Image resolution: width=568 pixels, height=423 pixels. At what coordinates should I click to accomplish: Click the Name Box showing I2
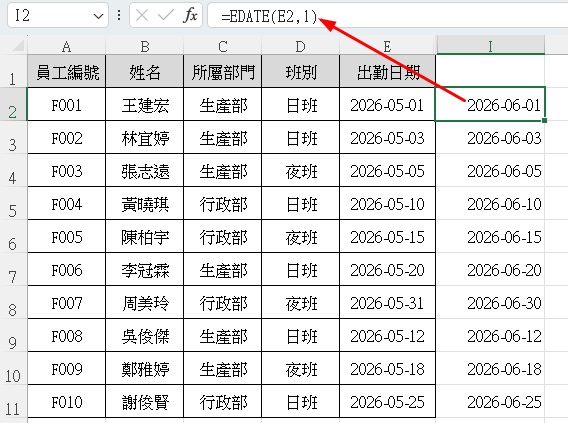(58, 15)
